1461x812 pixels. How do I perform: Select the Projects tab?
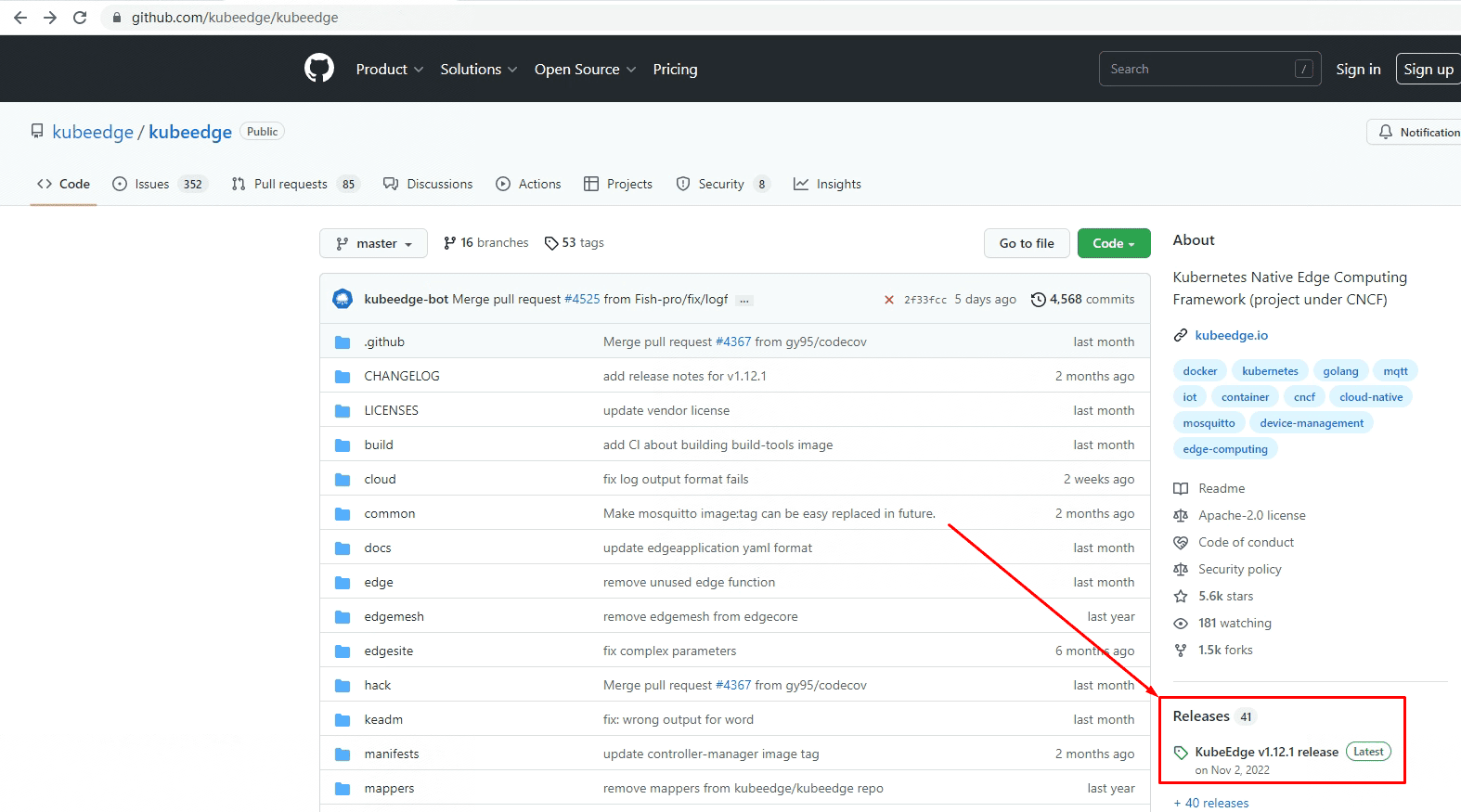coord(618,184)
